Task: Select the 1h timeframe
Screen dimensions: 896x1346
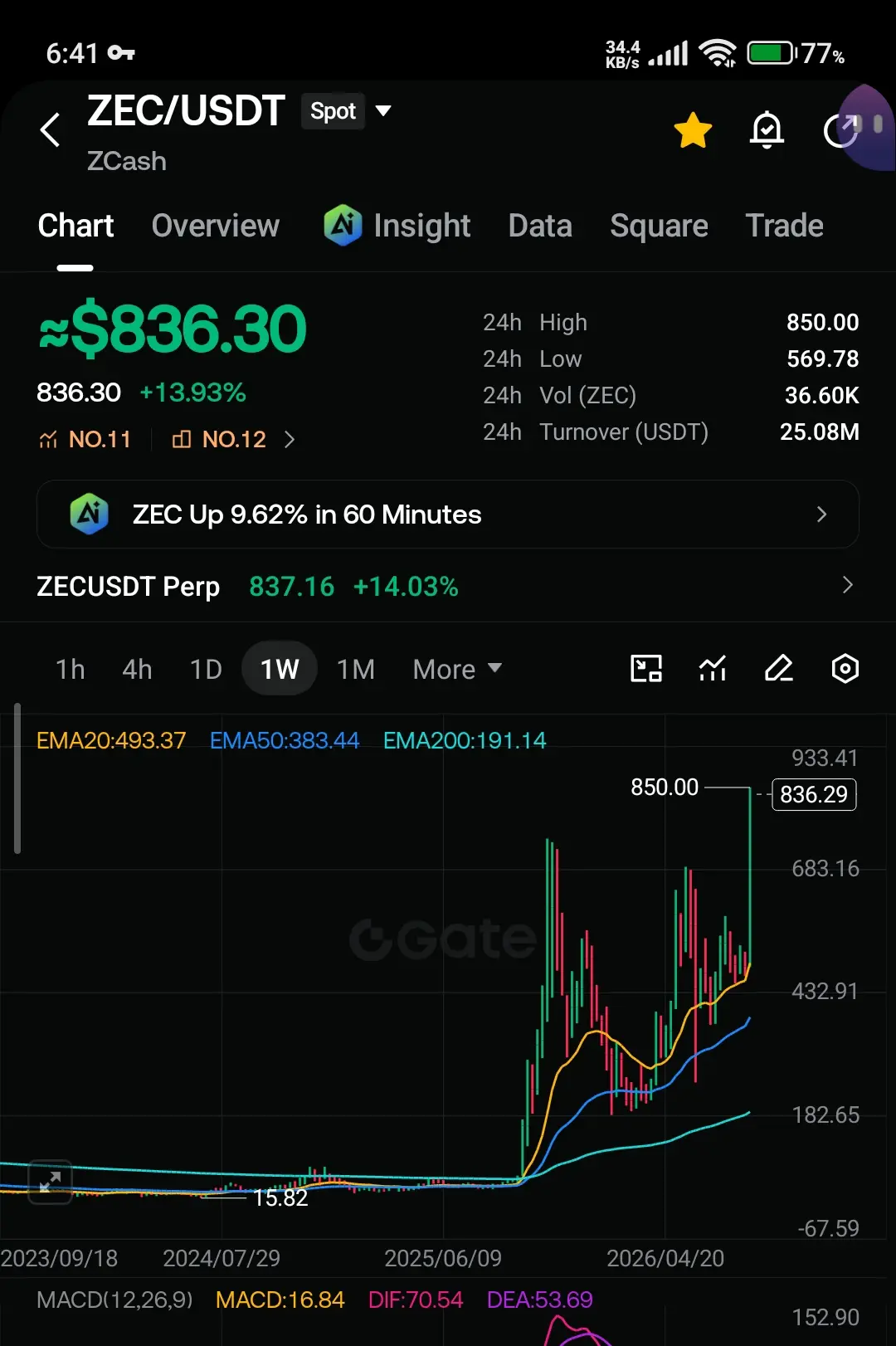Action: [71, 669]
